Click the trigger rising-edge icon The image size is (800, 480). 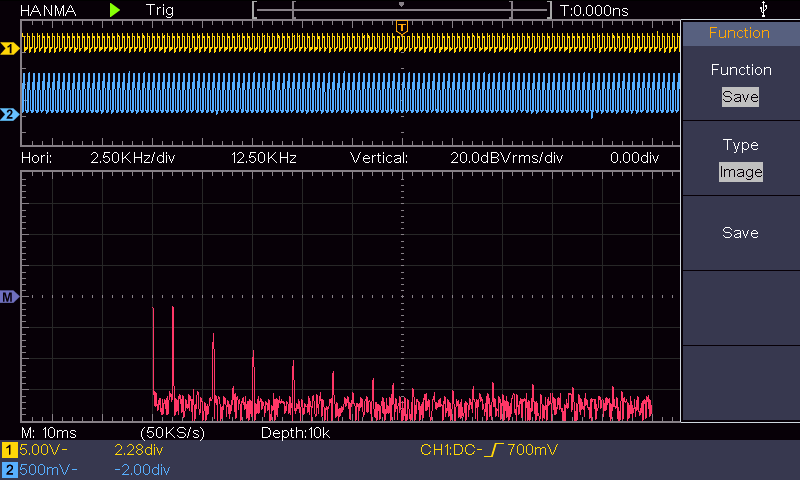(x=494, y=451)
